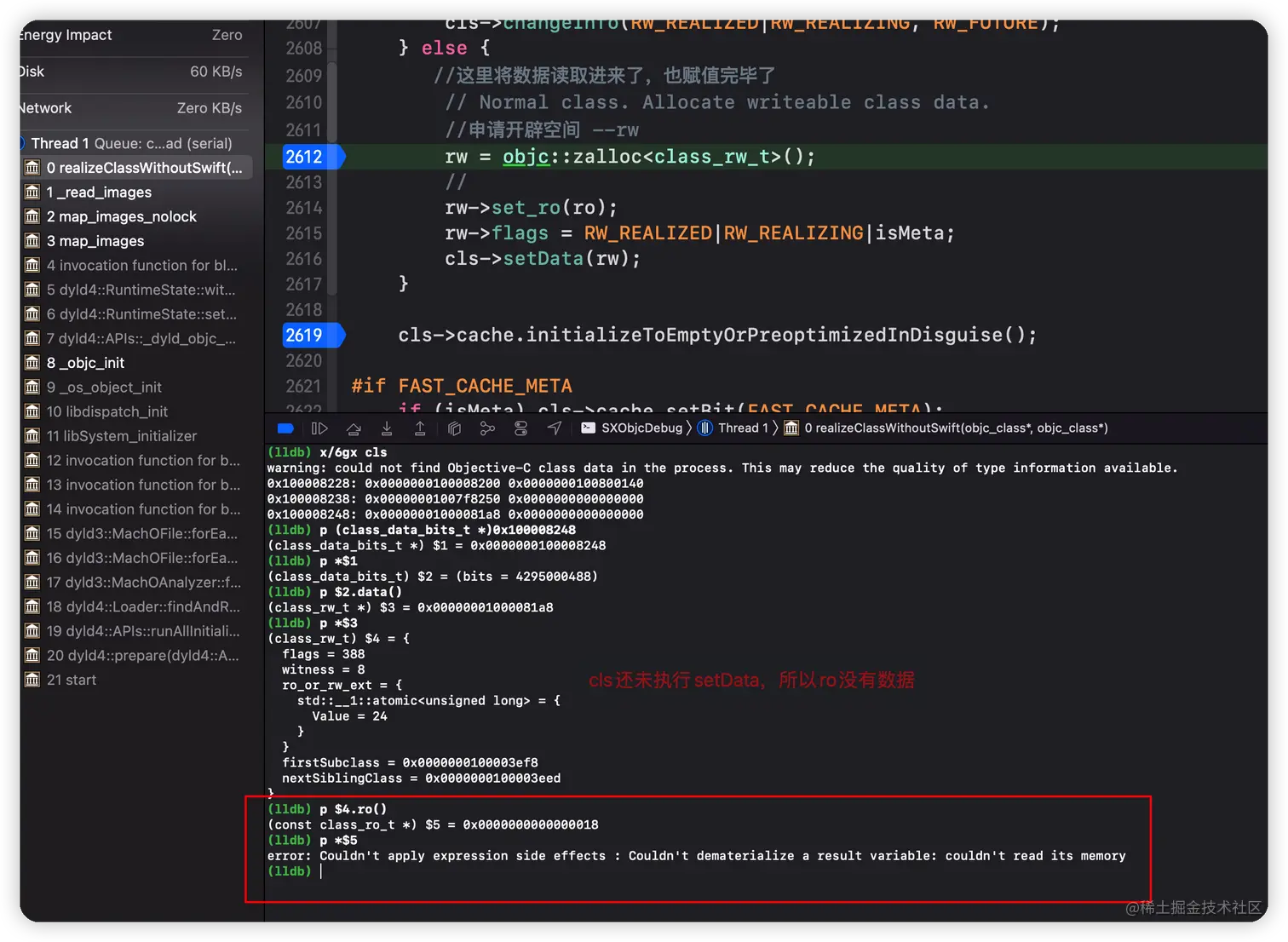This screenshot has width=1288, height=942.
Task: Click the 'x/6gx cls' console command
Action: click(354, 452)
